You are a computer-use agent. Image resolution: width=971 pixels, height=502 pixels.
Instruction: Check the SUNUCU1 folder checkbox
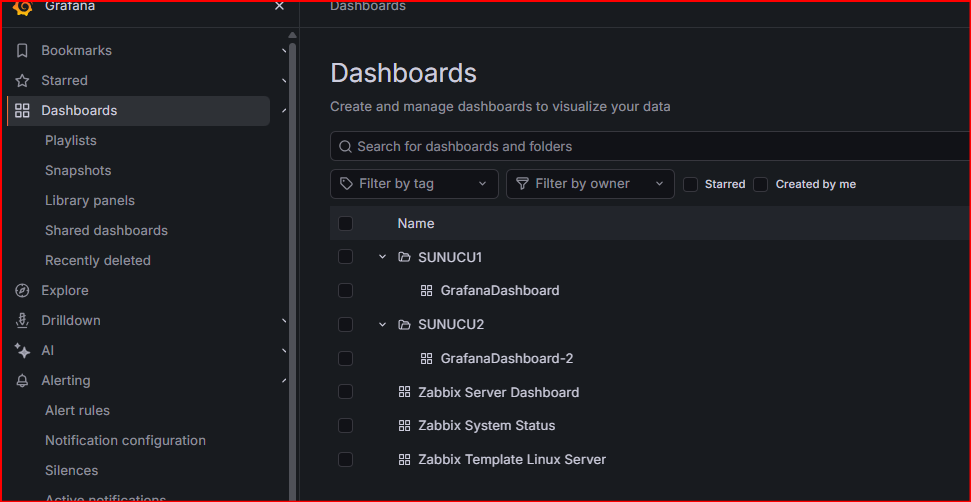pyautogui.click(x=346, y=257)
